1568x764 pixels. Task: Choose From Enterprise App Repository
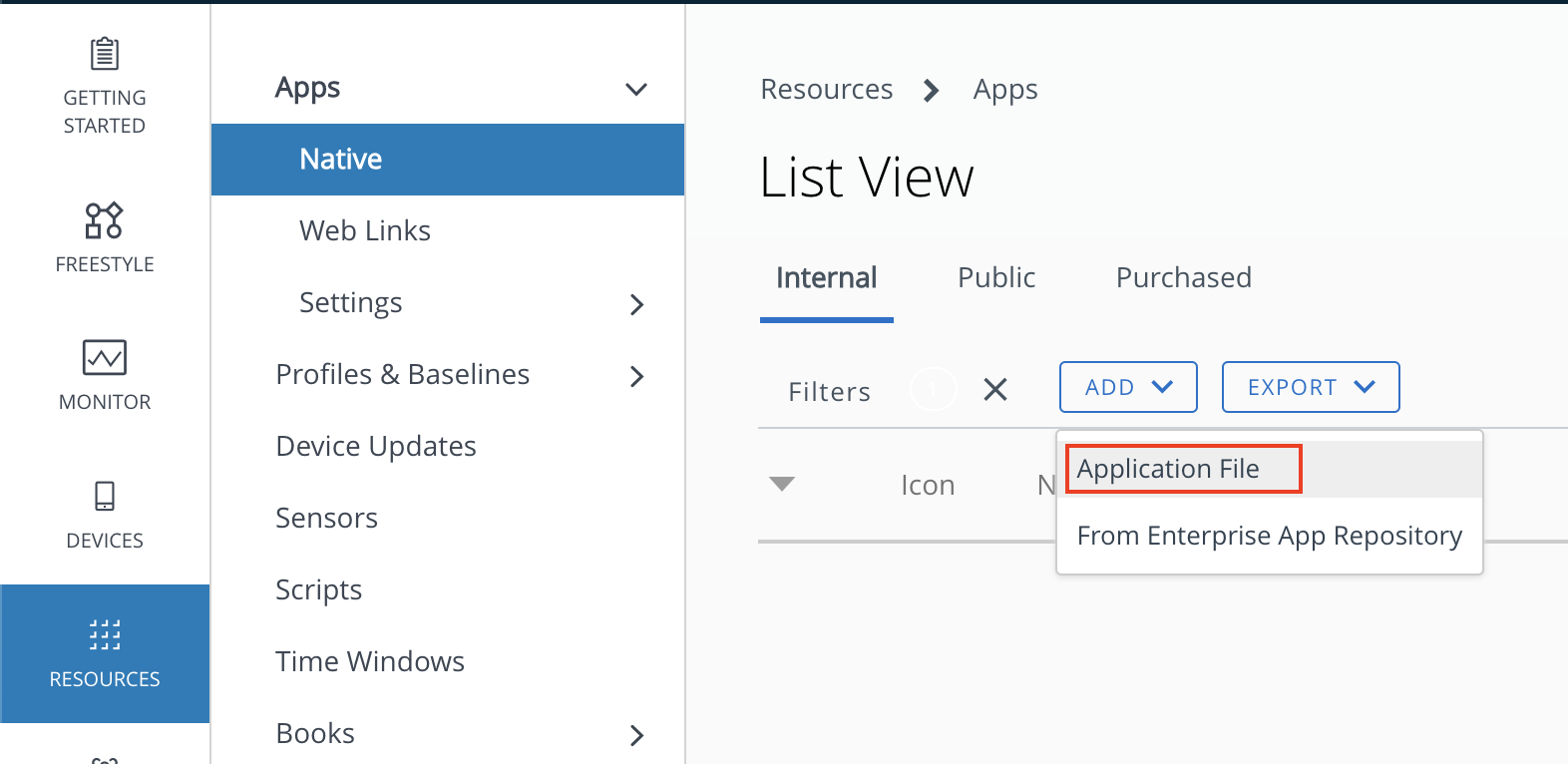1270,536
